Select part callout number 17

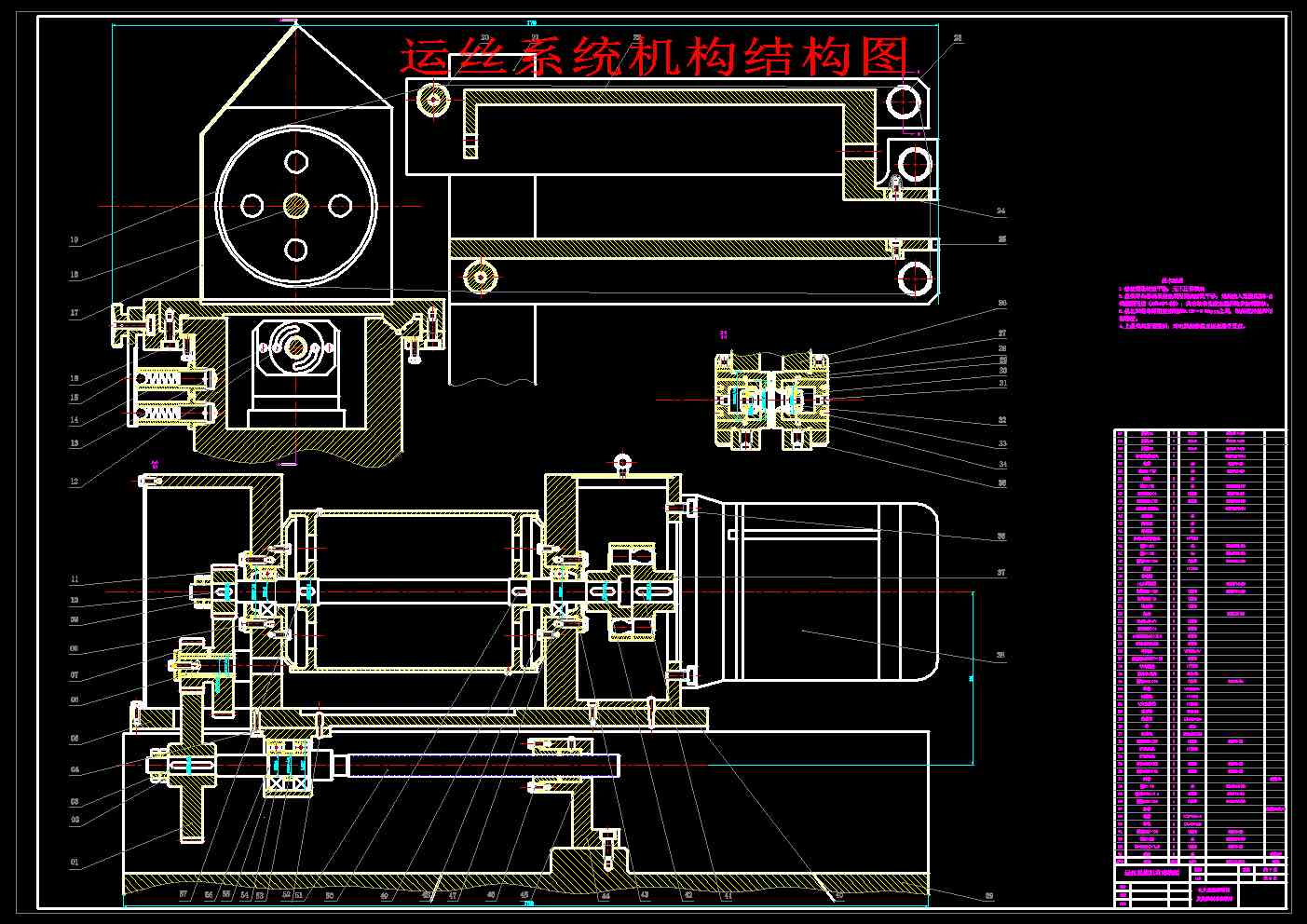tap(75, 313)
